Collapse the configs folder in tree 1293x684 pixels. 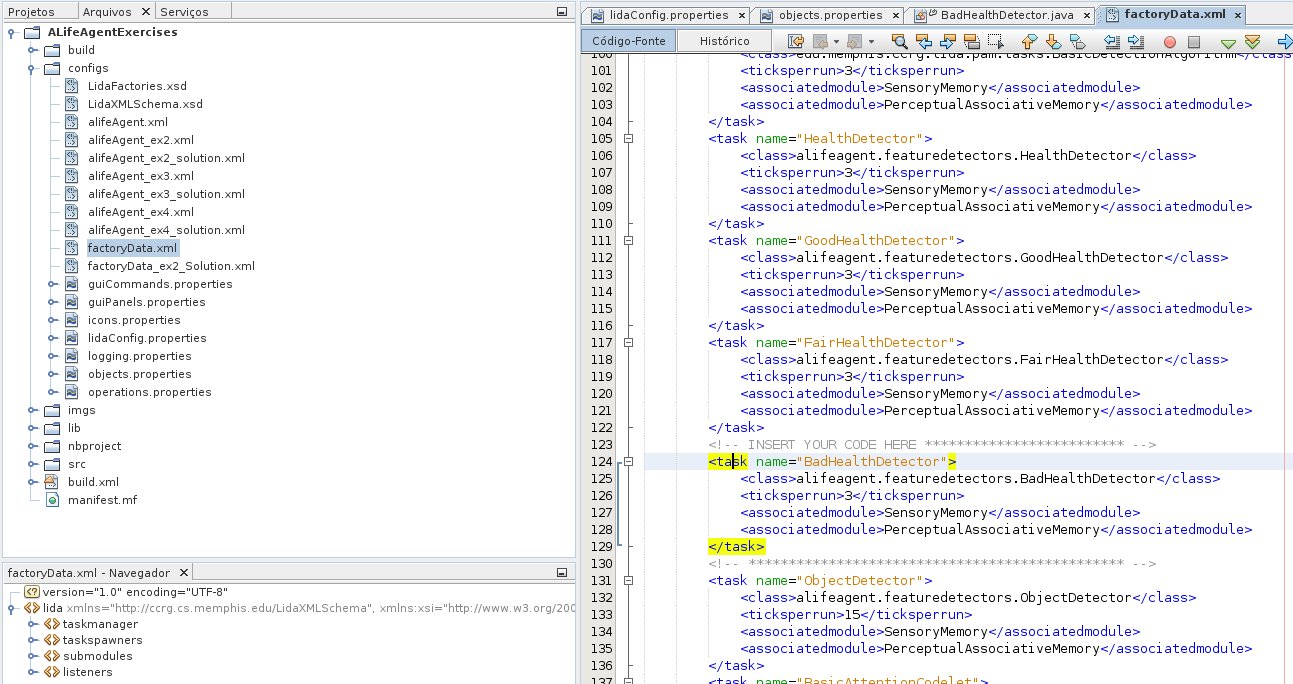point(34,68)
